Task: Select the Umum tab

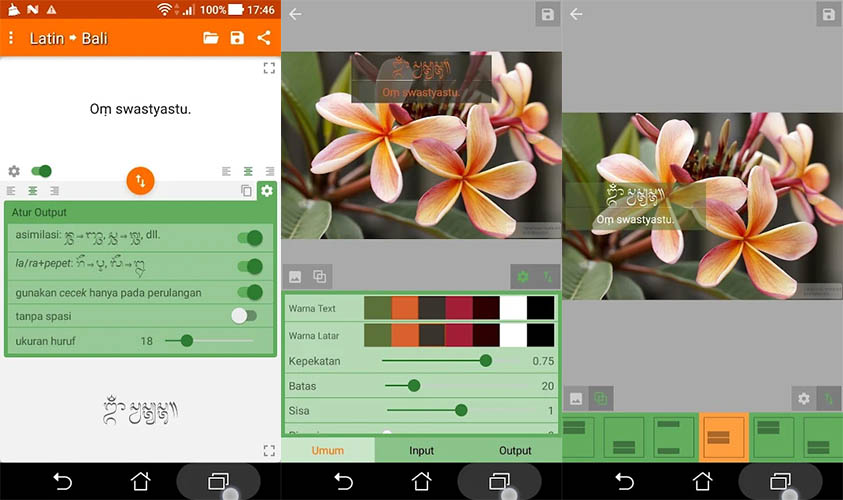Action: pyautogui.click(x=327, y=451)
